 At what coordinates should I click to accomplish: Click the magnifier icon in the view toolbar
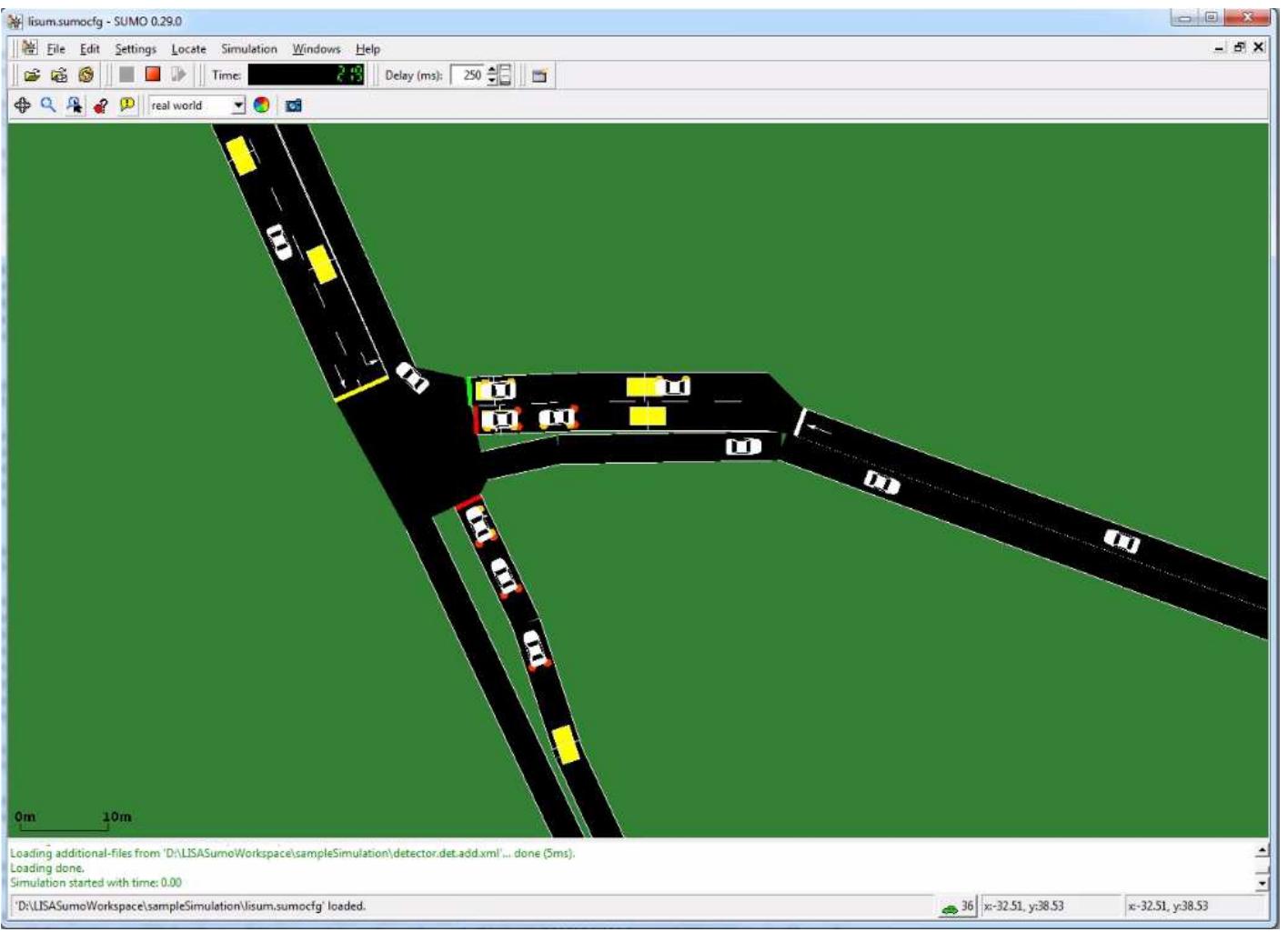click(x=48, y=105)
